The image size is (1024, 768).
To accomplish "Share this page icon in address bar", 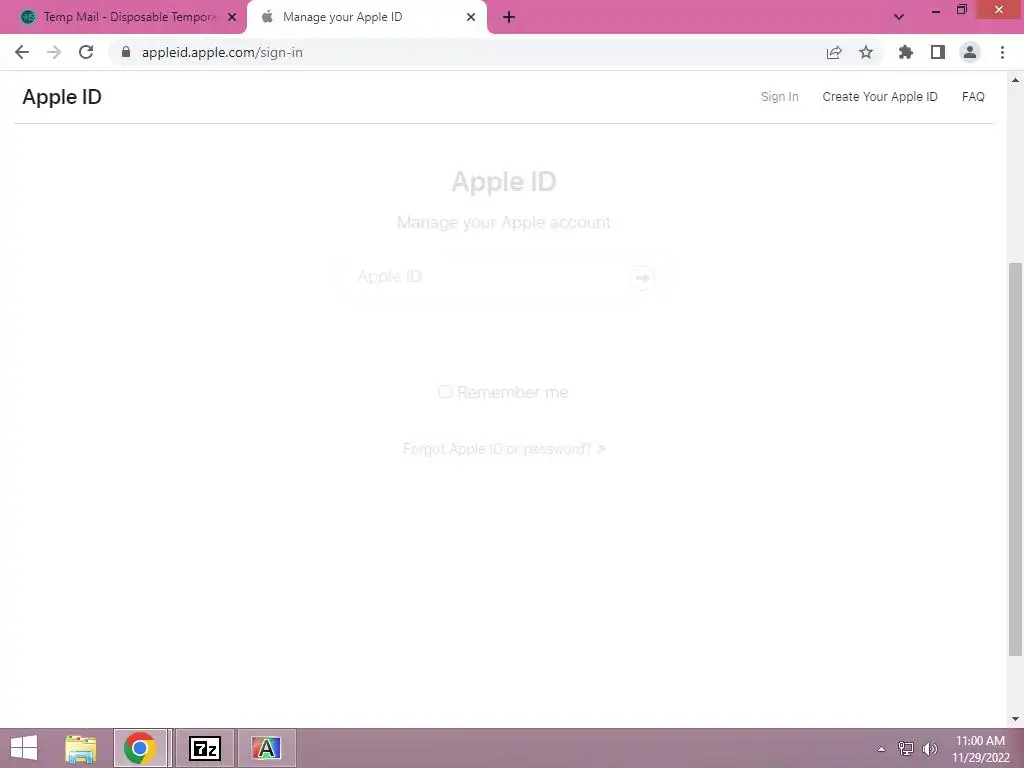I will 834,52.
